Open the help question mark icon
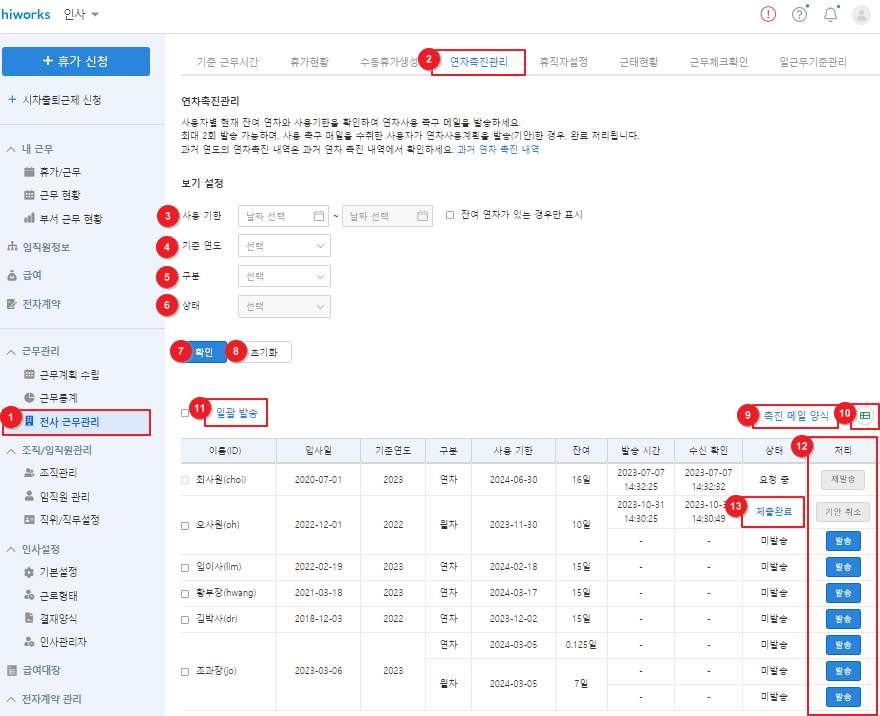 click(799, 14)
